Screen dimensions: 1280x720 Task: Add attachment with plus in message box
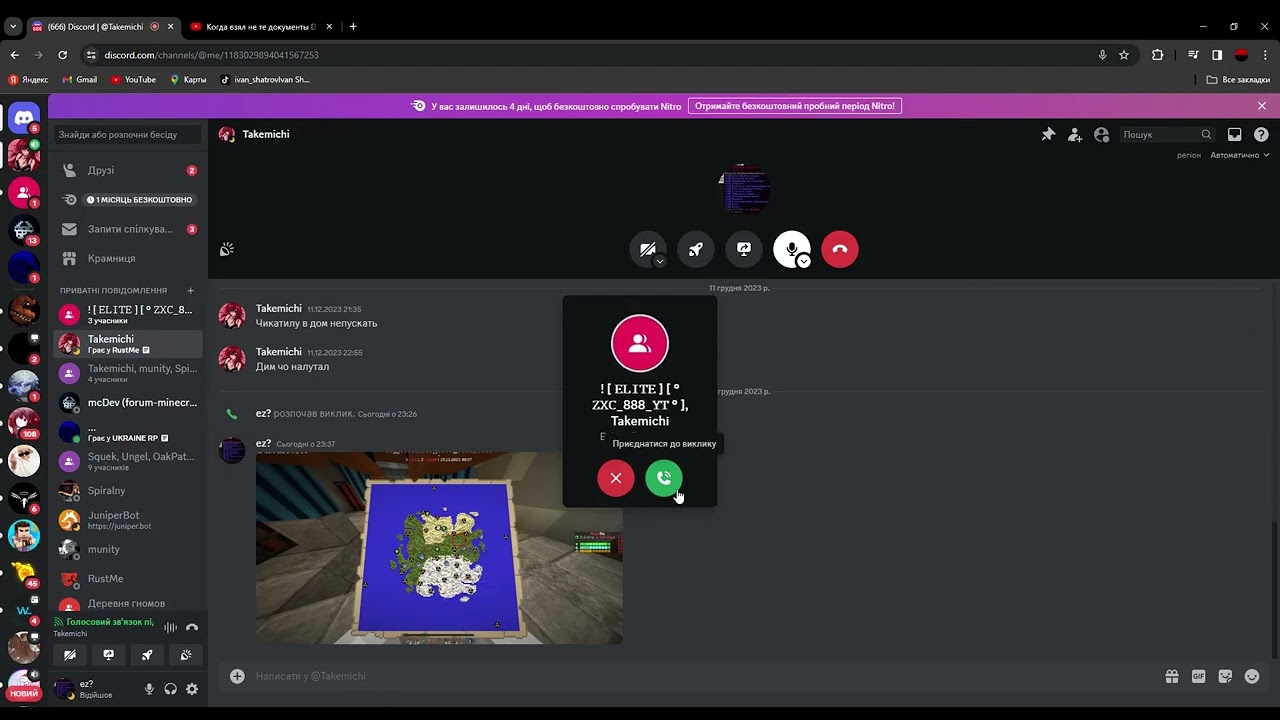tap(237, 676)
